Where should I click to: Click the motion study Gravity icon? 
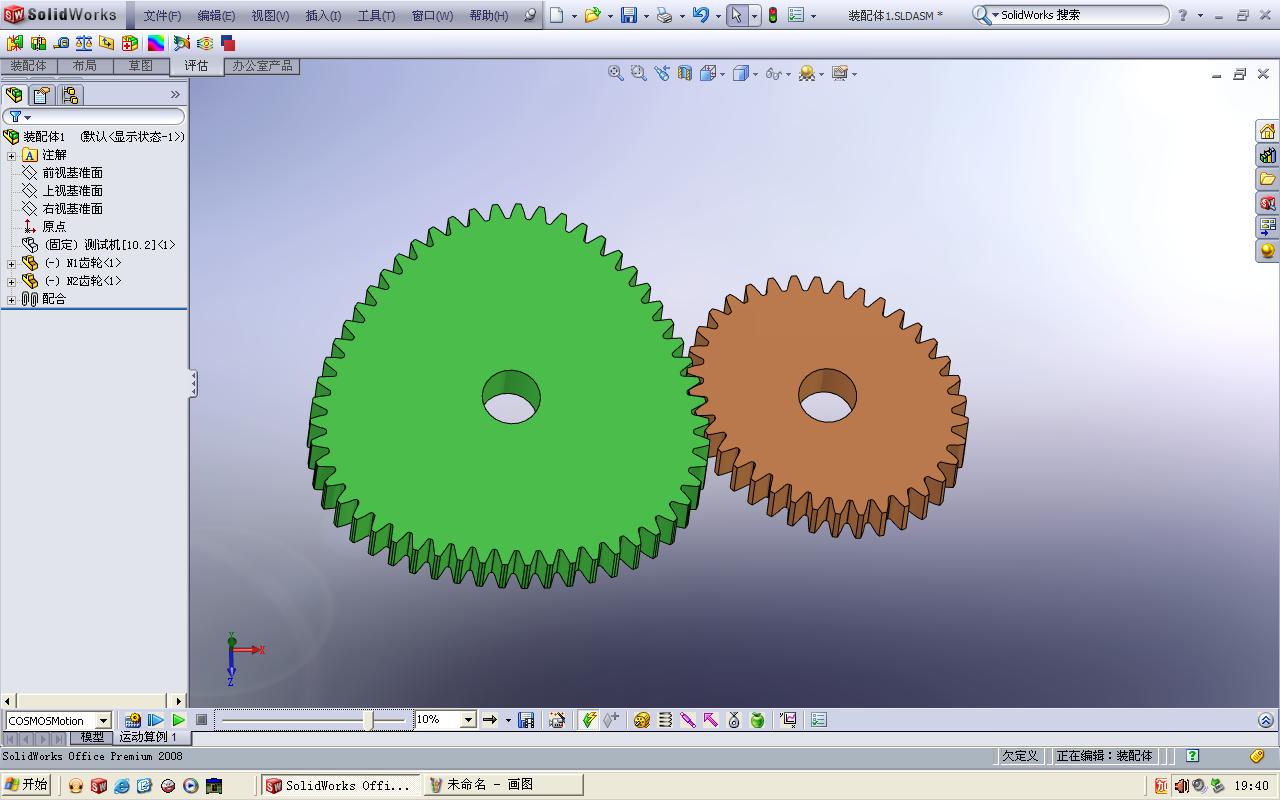(757, 720)
